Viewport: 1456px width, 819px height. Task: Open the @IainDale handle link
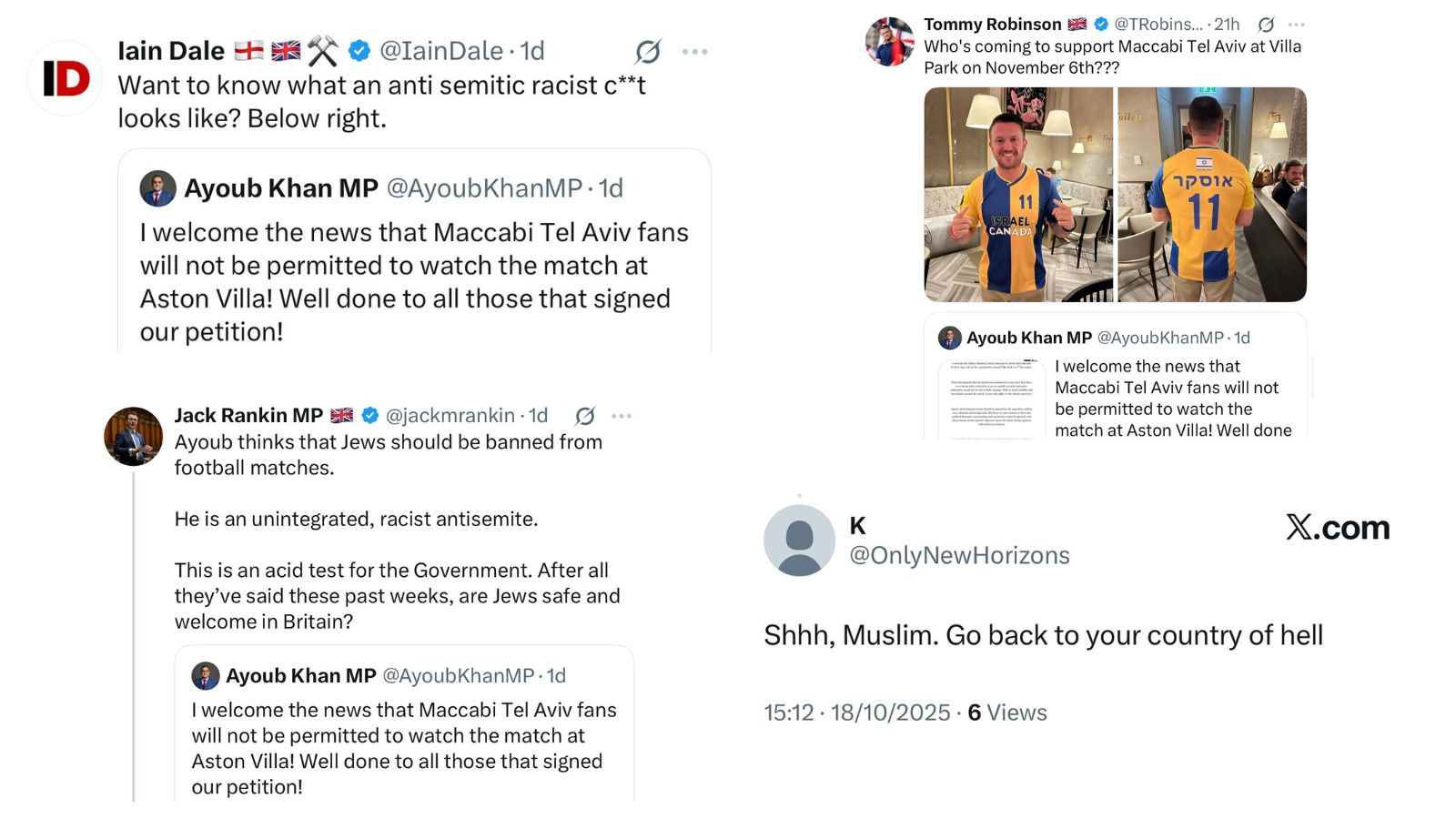pyautogui.click(x=440, y=51)
